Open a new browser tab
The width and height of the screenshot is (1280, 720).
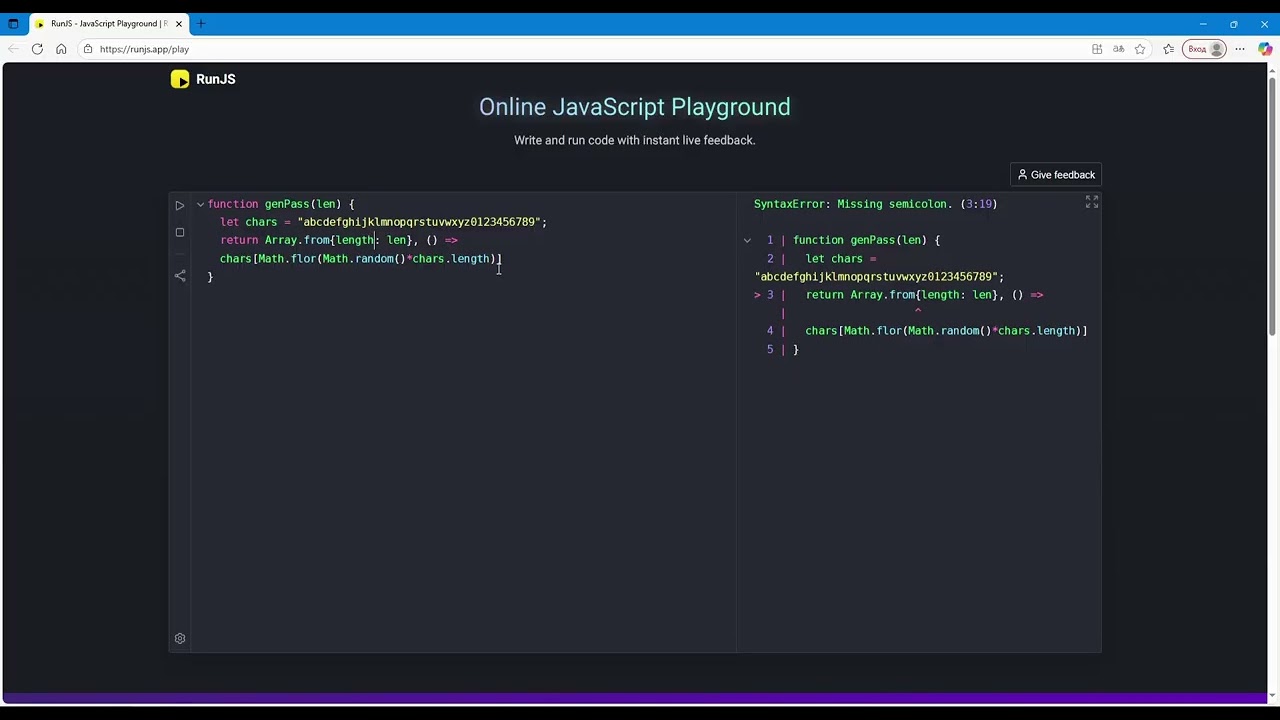[201, 23]
